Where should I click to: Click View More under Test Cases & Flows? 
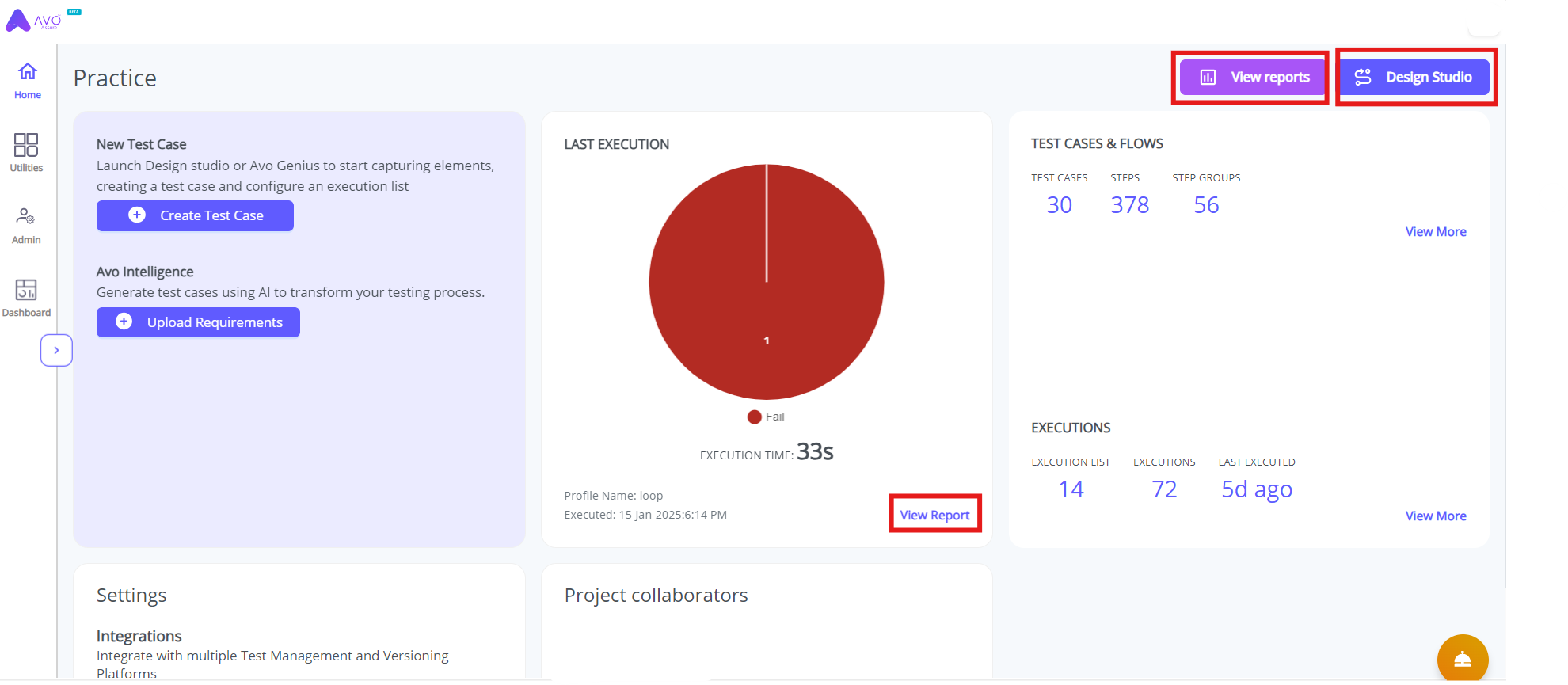tap(1435, 232)
